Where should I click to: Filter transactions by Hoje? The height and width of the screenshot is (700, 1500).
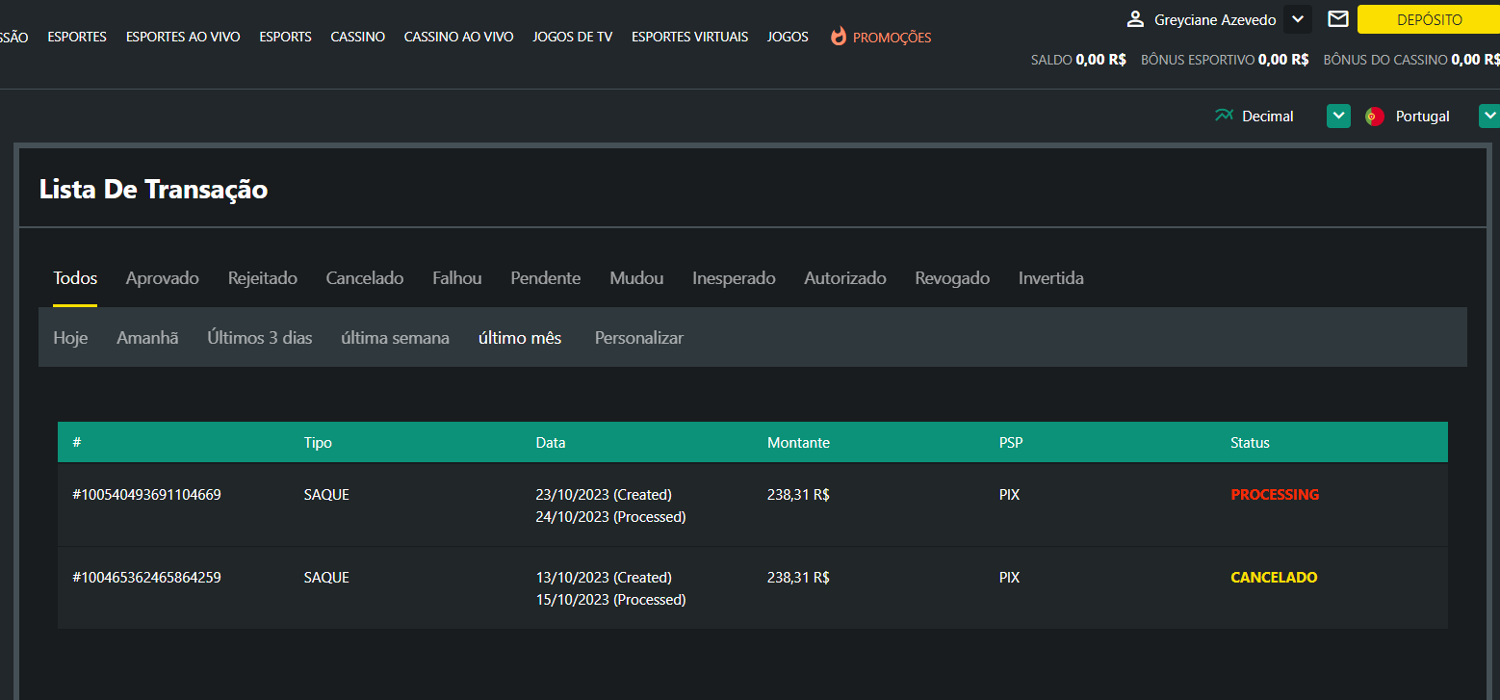(x=70, y=338)
